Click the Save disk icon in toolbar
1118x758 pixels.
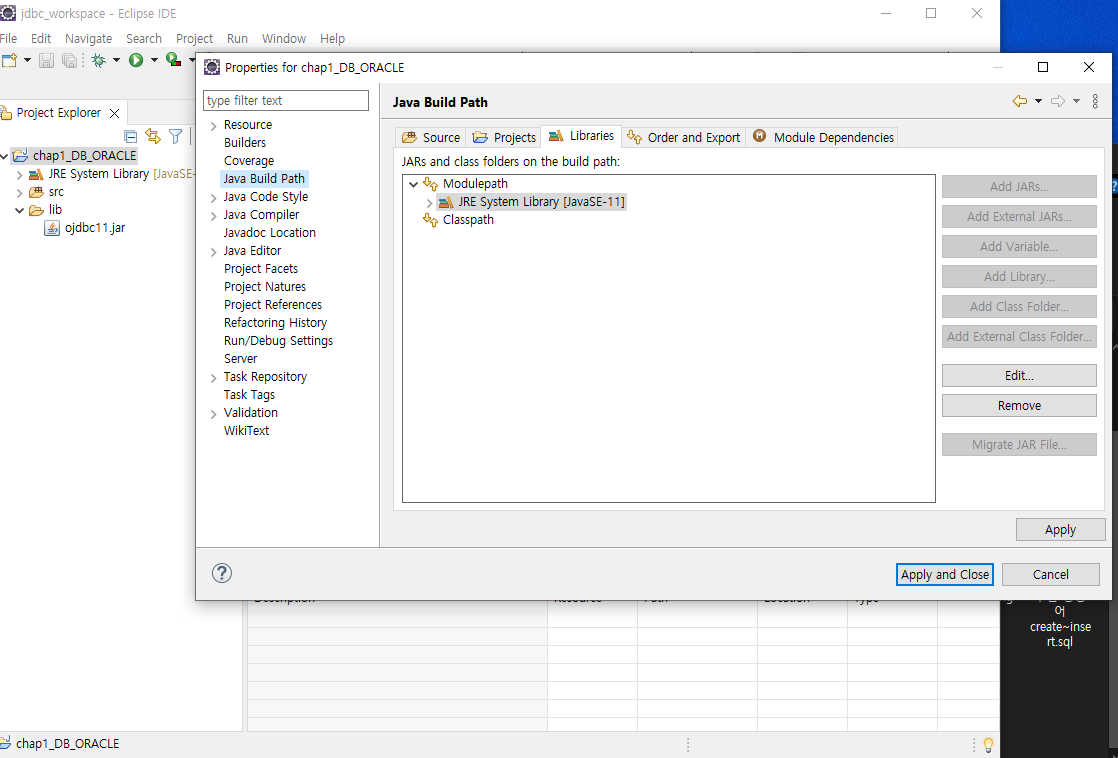click(x=46, y=61)
